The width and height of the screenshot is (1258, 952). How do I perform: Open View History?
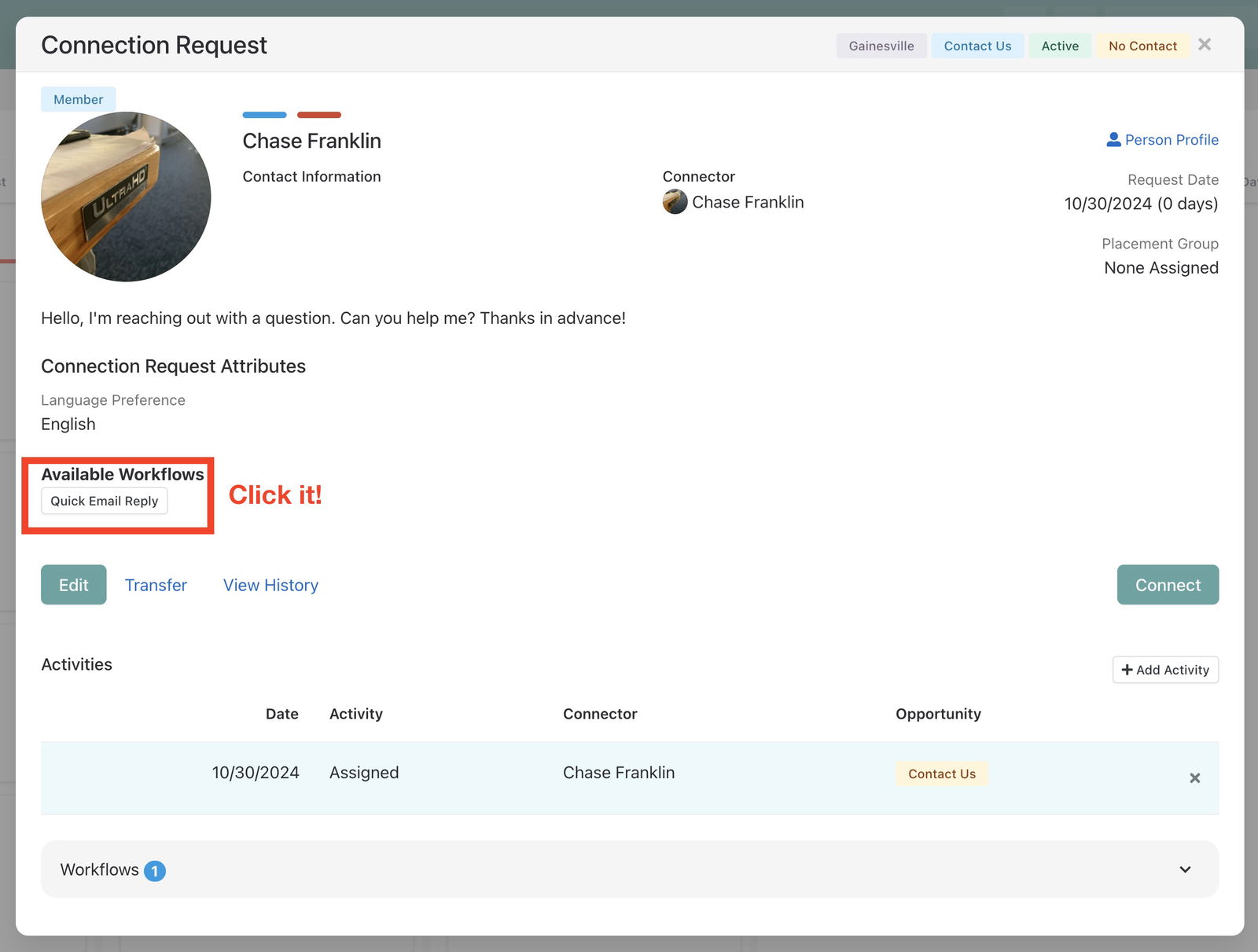(x=270, y=585)
